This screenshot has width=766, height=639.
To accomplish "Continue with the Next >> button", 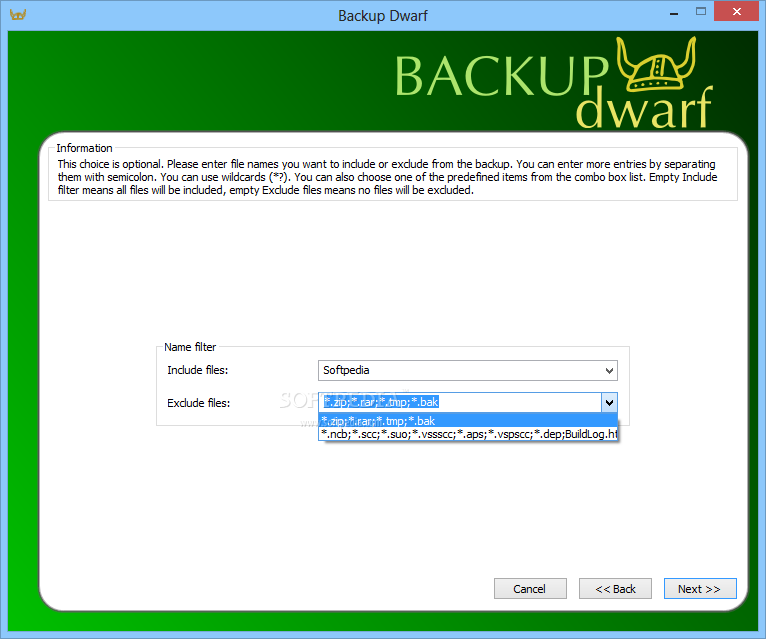I will 700,589.
